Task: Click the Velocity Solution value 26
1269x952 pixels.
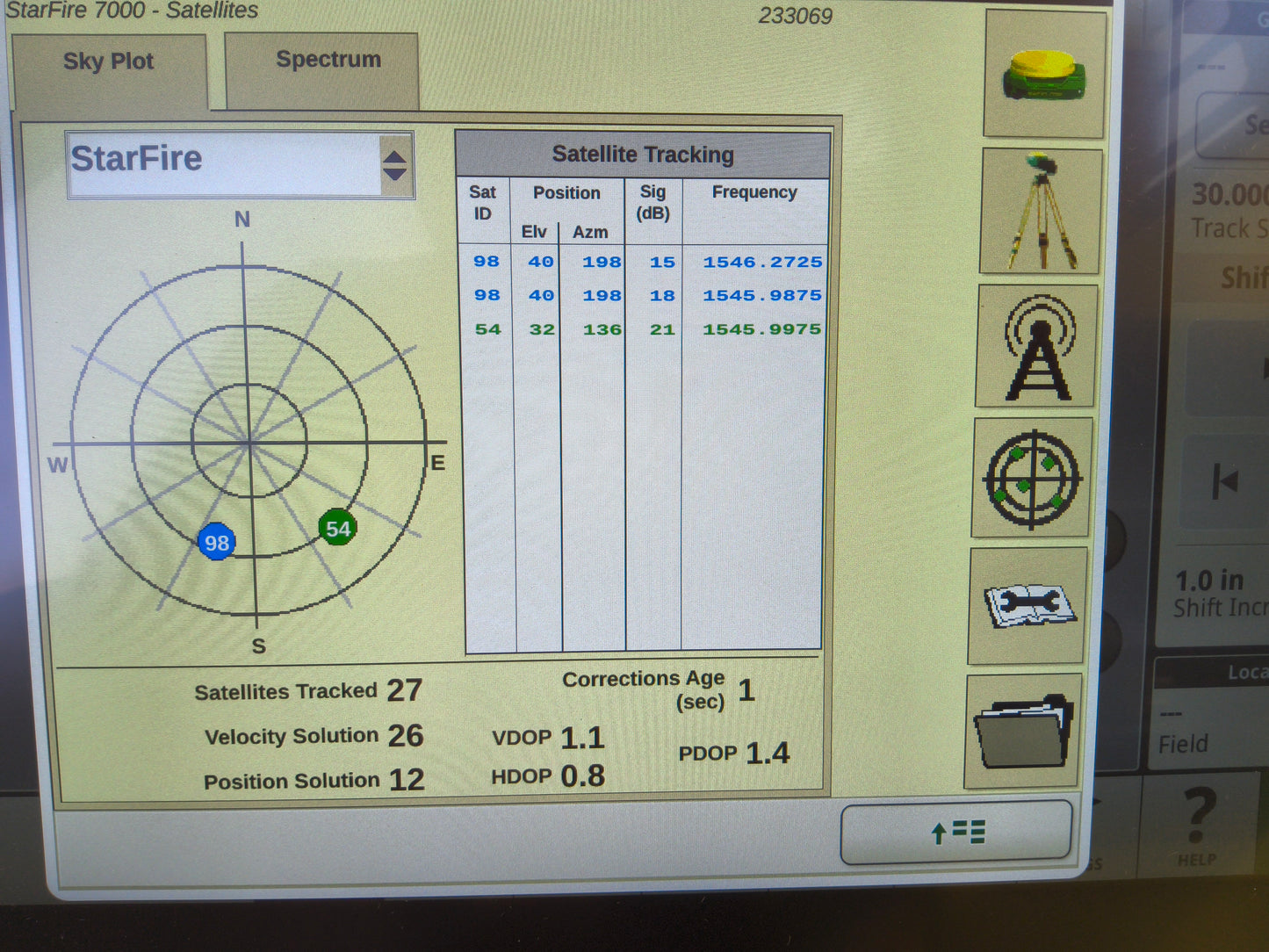Action: pos(406,735)
